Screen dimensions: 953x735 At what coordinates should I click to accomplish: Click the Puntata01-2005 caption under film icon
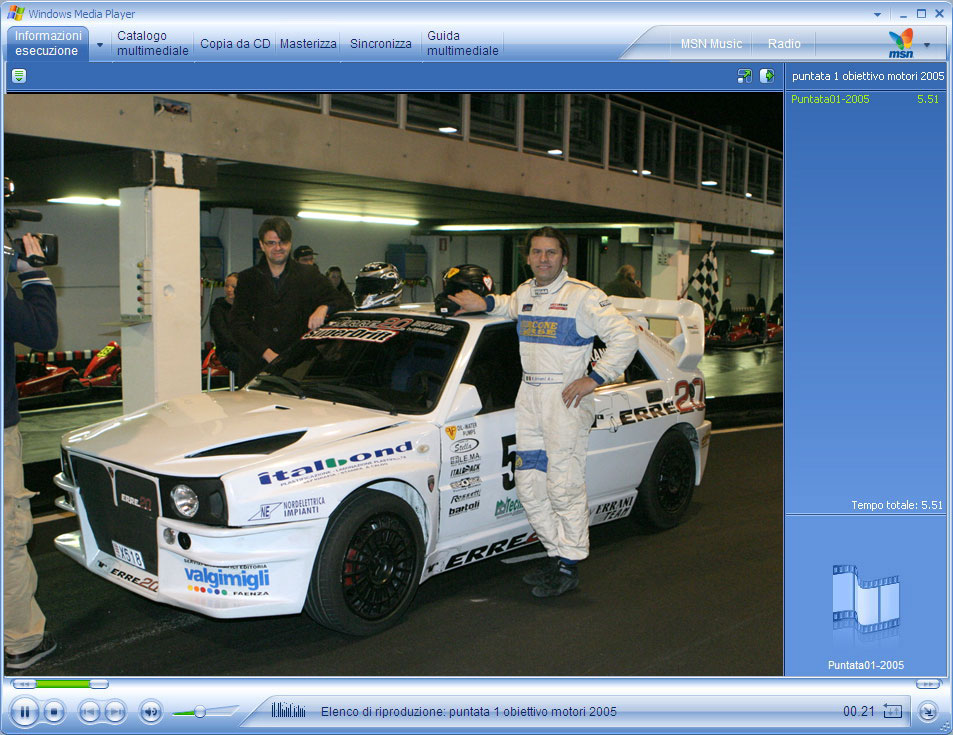pyautogui.click(x=865, y=665)
